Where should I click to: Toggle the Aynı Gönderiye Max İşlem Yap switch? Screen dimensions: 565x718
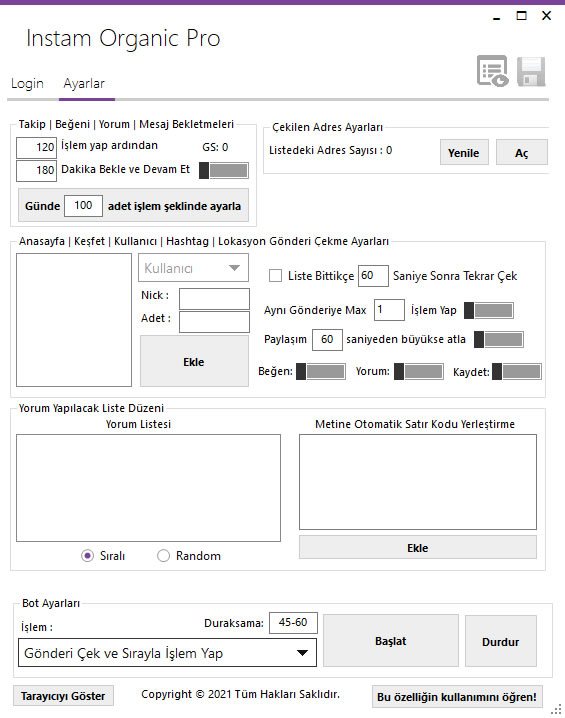[x=489, y=310]
